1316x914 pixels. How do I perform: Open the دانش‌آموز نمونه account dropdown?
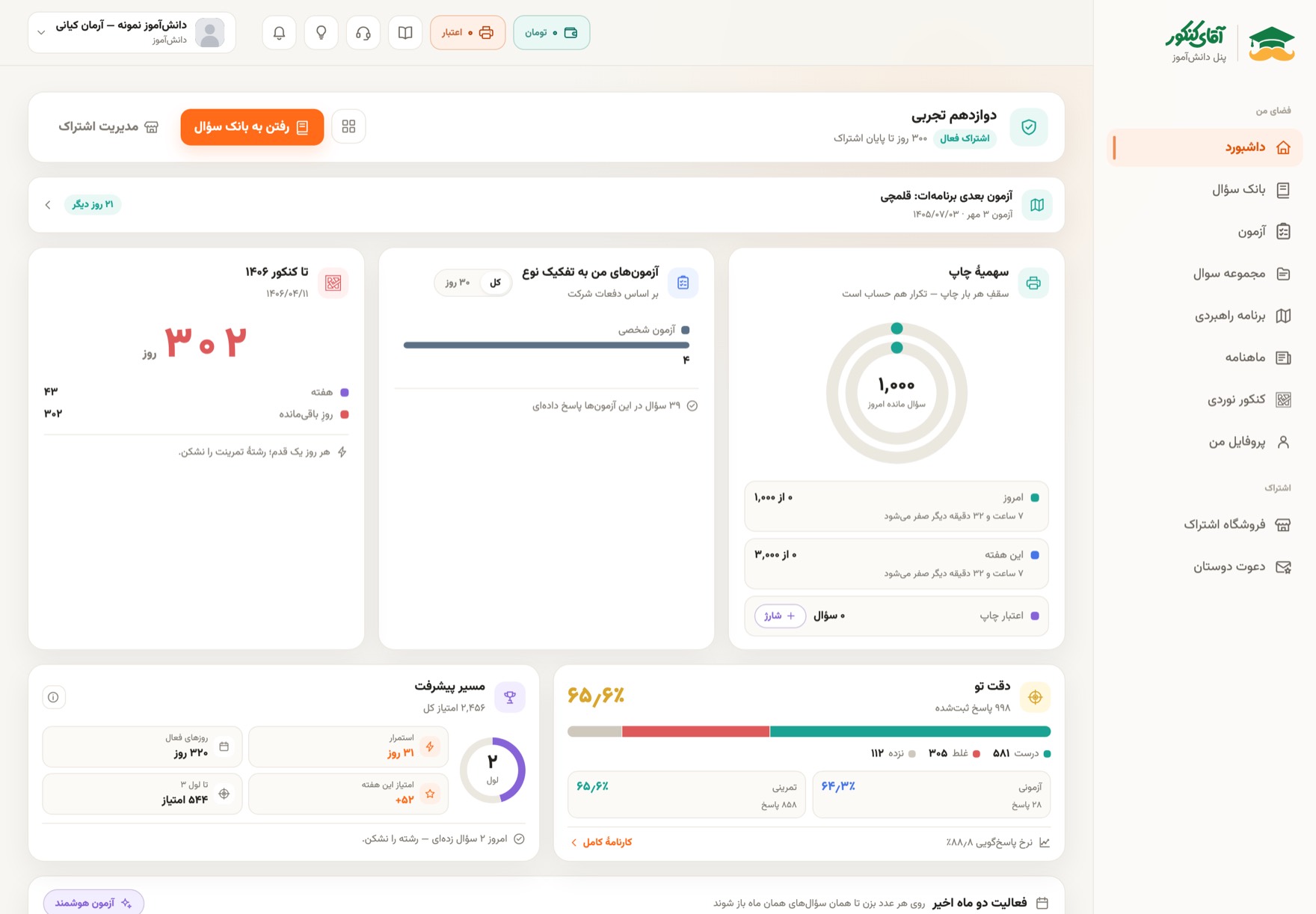click(x=132, y=33)
